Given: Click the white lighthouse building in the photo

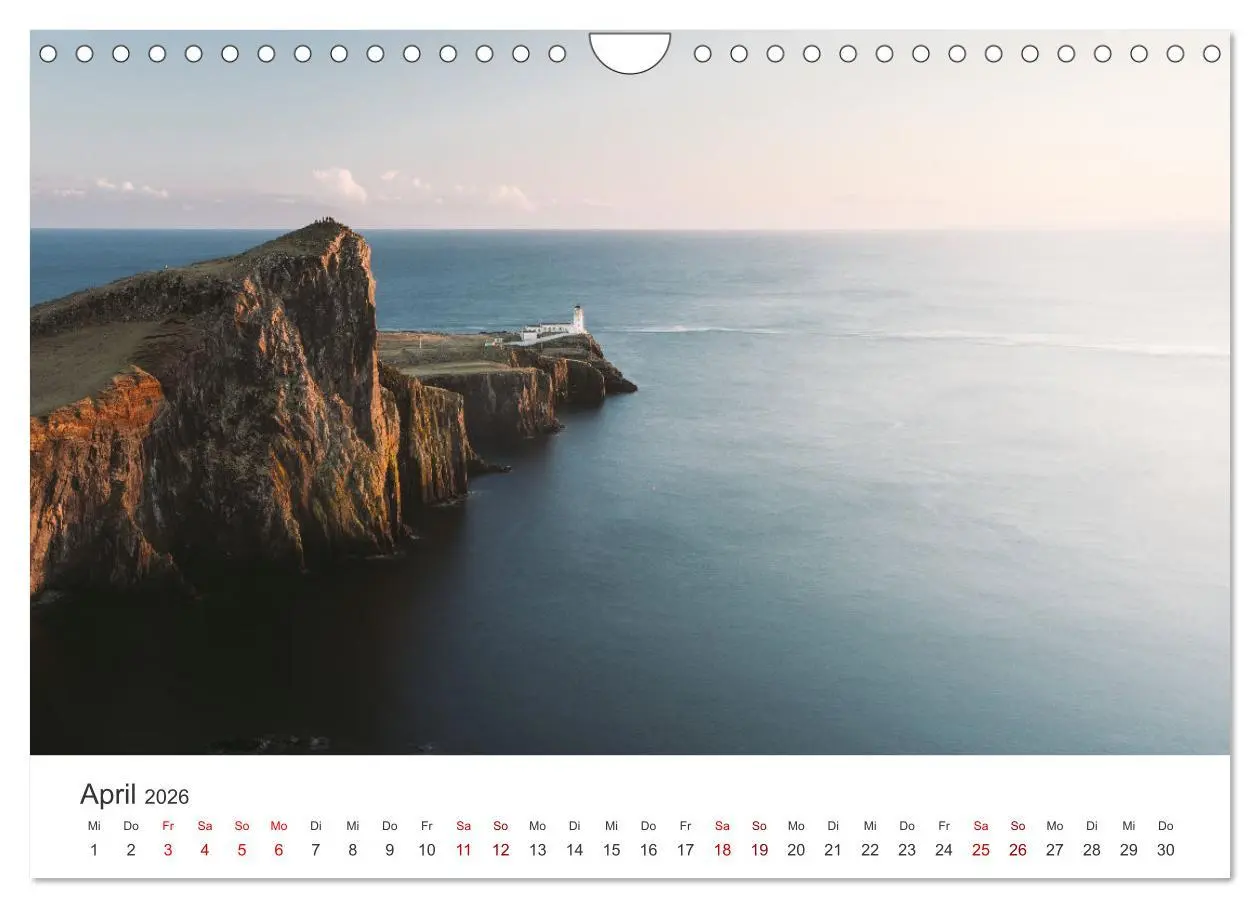Looking at the screenshot, I should pyautogui.click(x=555, y=325).
